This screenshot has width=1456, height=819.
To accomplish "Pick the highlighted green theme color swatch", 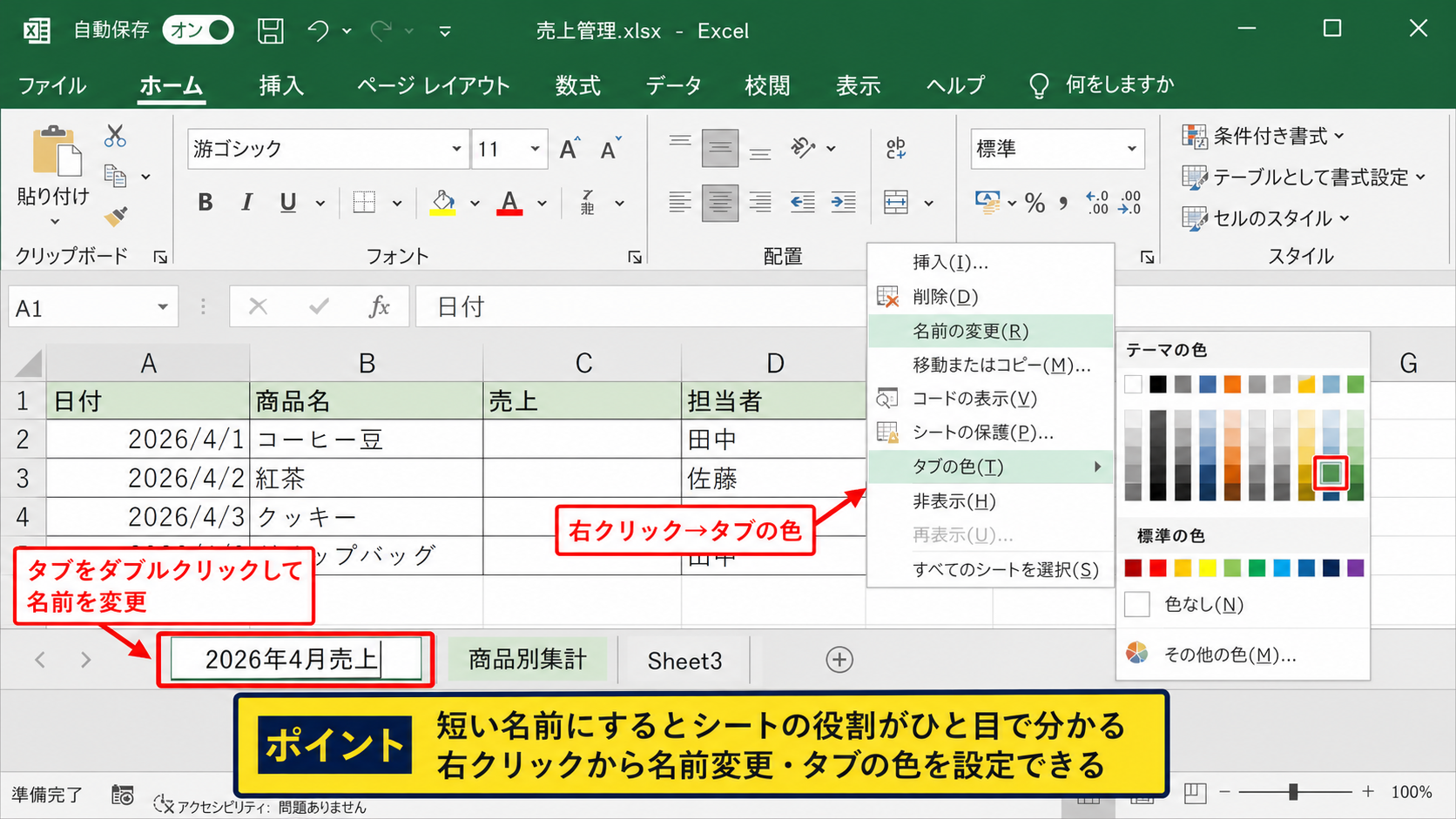I will pyautogui.click(x=1331, y=473).
